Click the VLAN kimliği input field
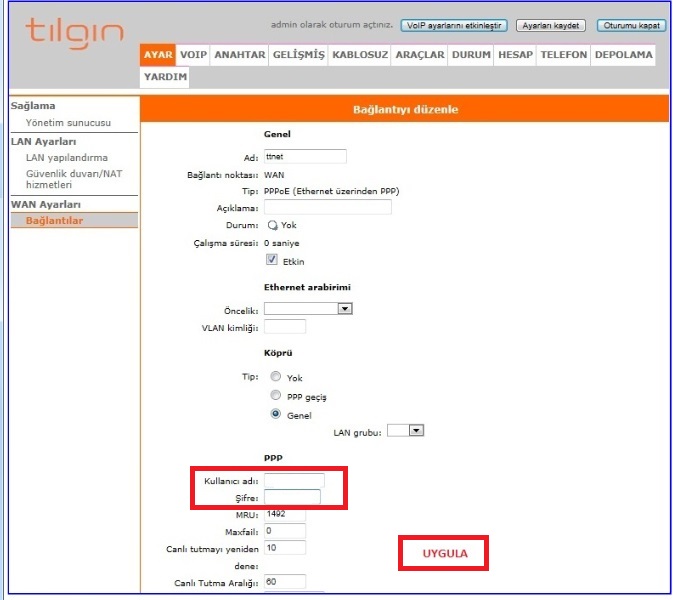The image size is (678, 600). pyautogui.click(x=285, y=327)
